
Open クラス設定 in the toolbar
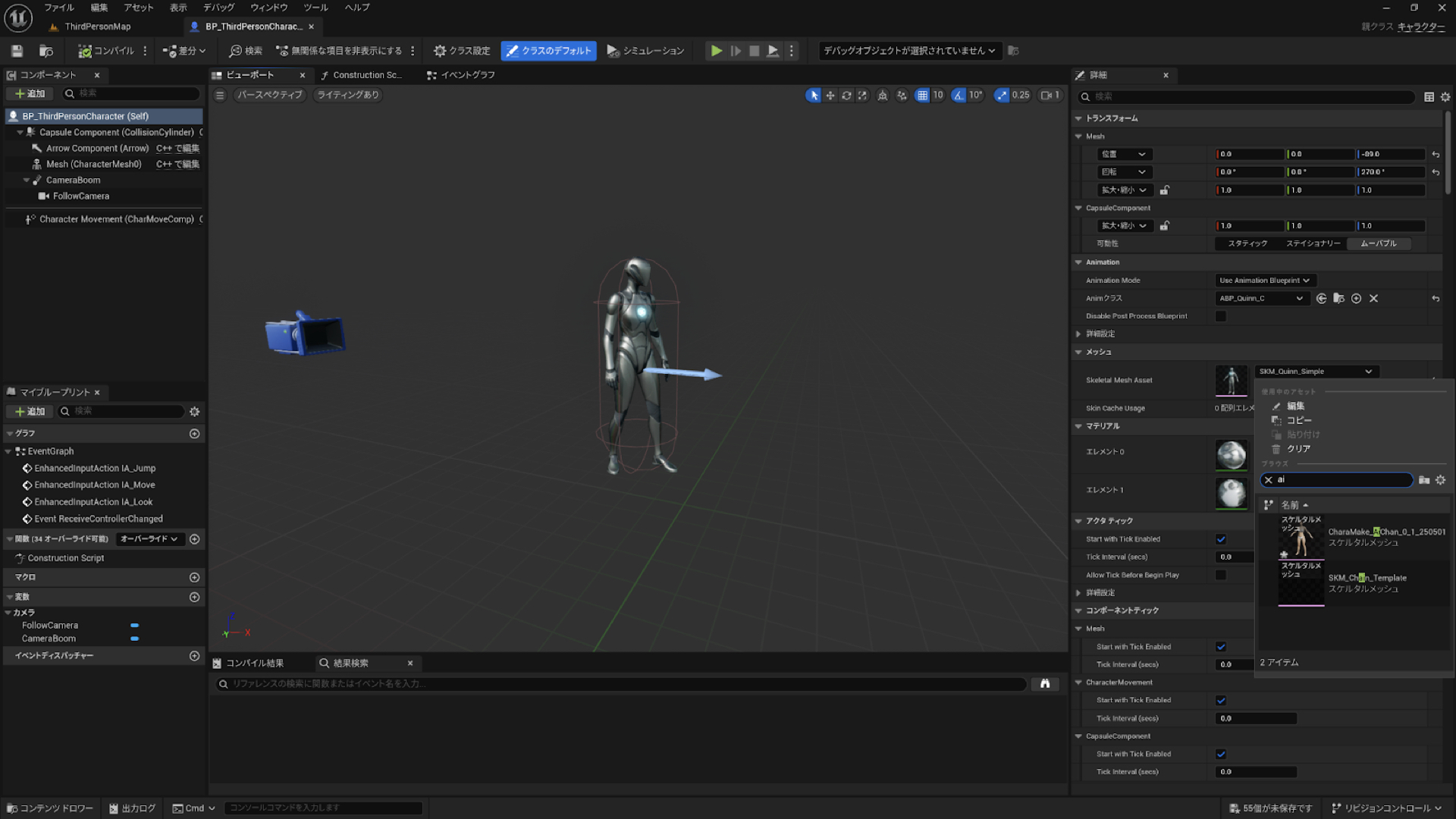[x=462, y=51]
